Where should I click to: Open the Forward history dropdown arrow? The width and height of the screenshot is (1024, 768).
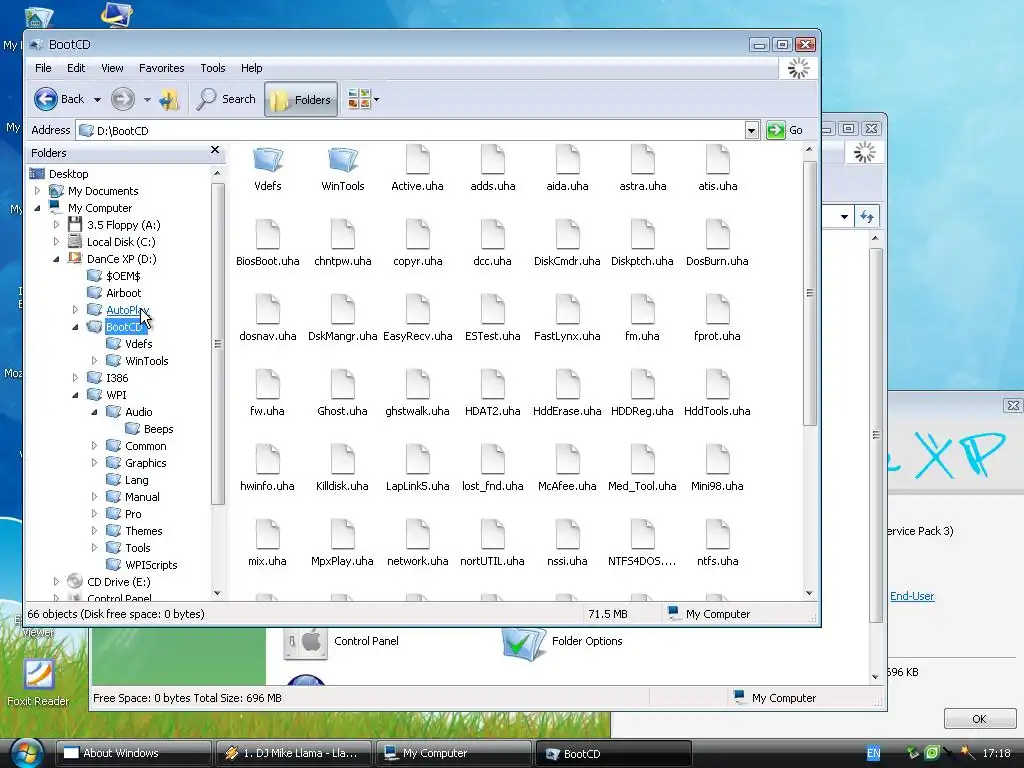point(147,100)
